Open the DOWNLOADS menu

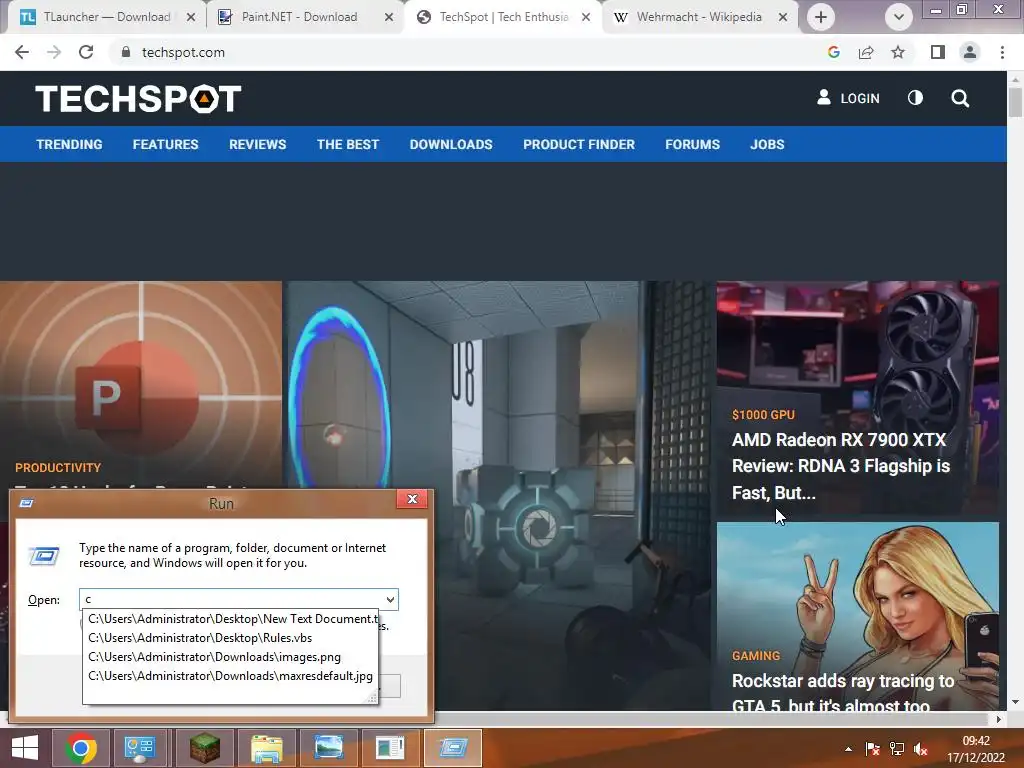pos(451,144)
